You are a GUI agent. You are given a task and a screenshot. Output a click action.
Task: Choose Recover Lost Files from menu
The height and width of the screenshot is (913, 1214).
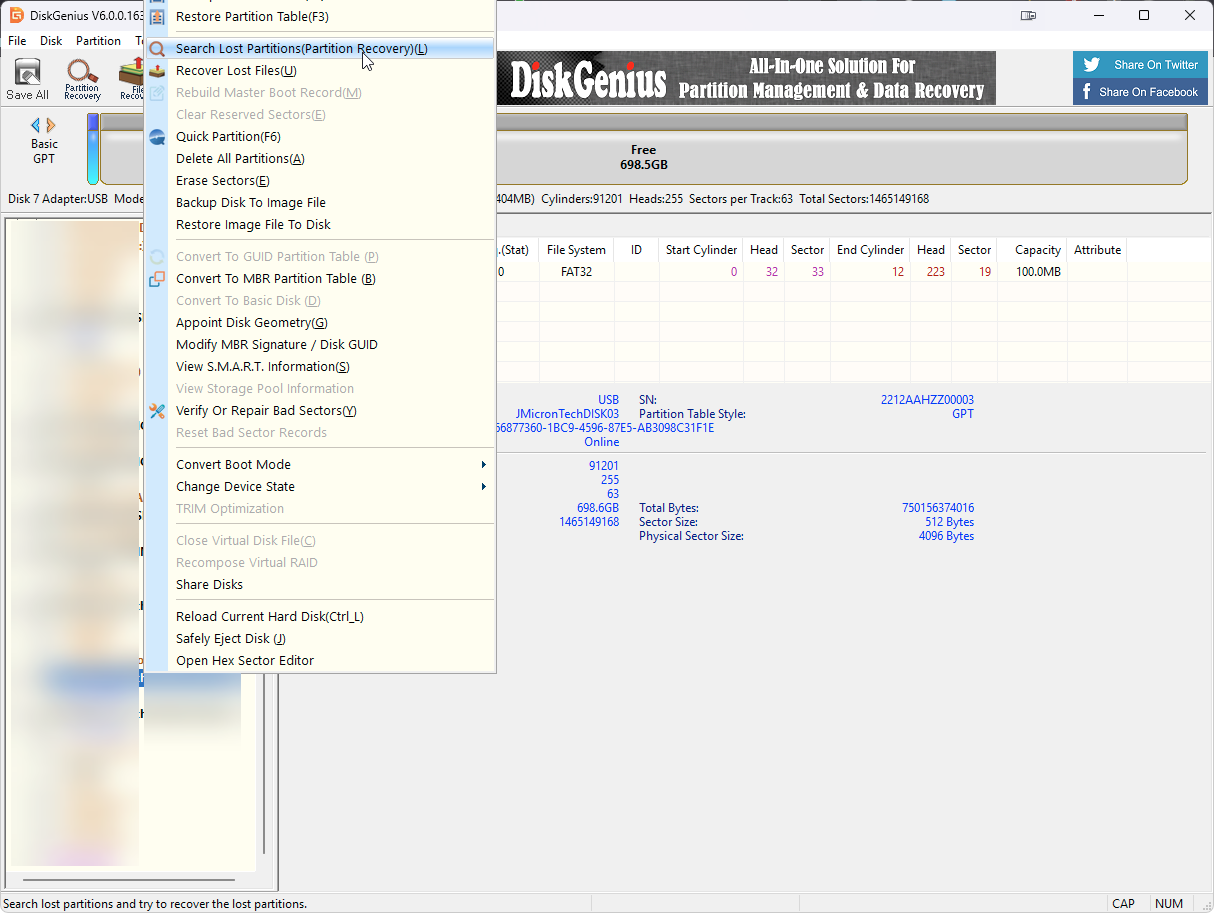tap(236, 71)
